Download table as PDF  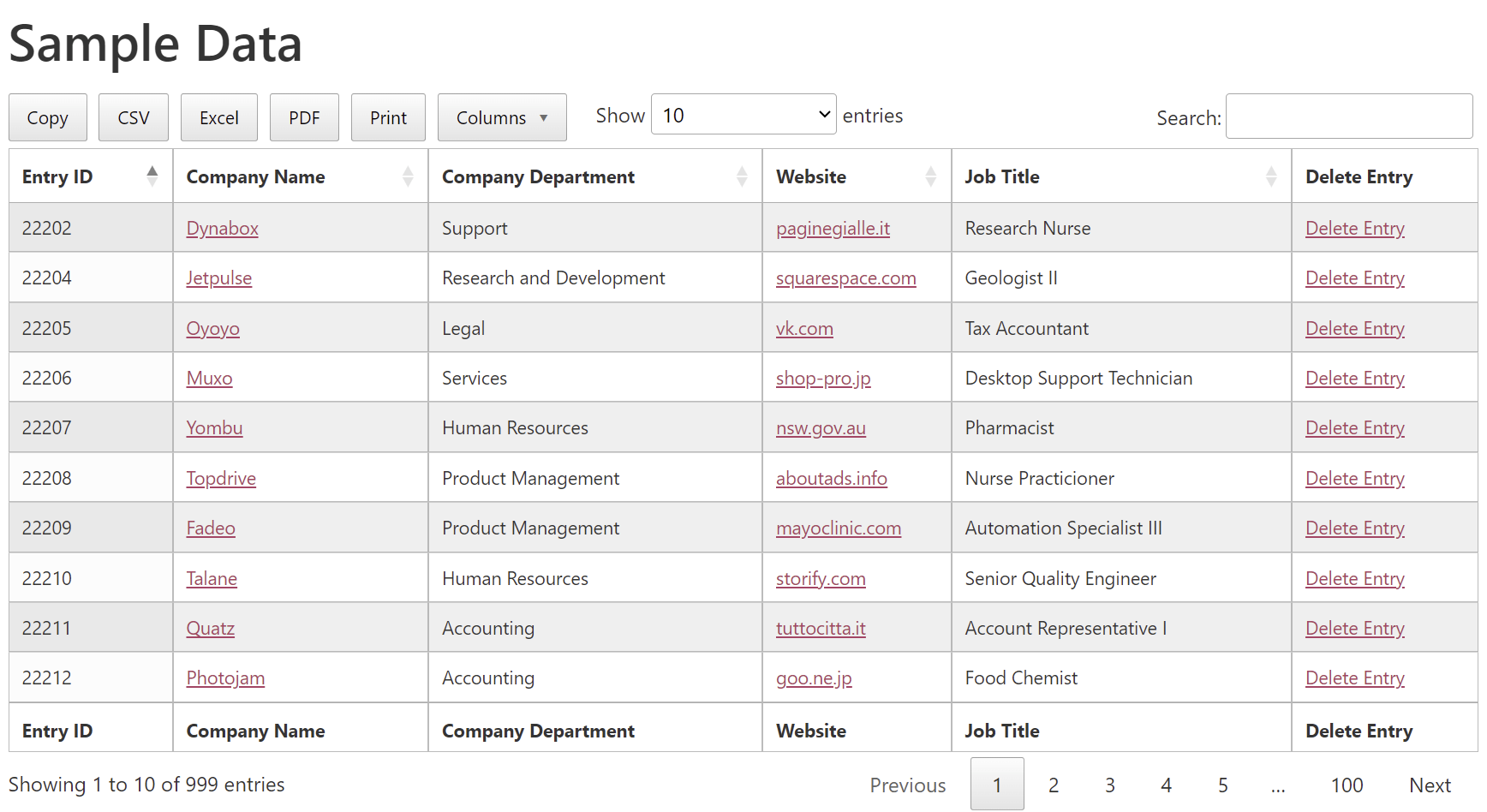304,117
